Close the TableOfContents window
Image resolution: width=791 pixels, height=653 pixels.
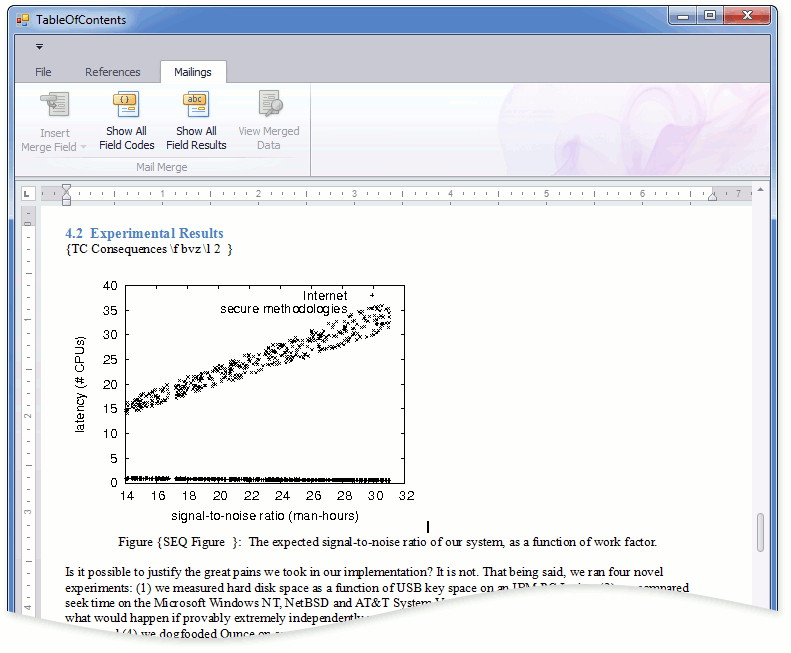pos(747,16)
